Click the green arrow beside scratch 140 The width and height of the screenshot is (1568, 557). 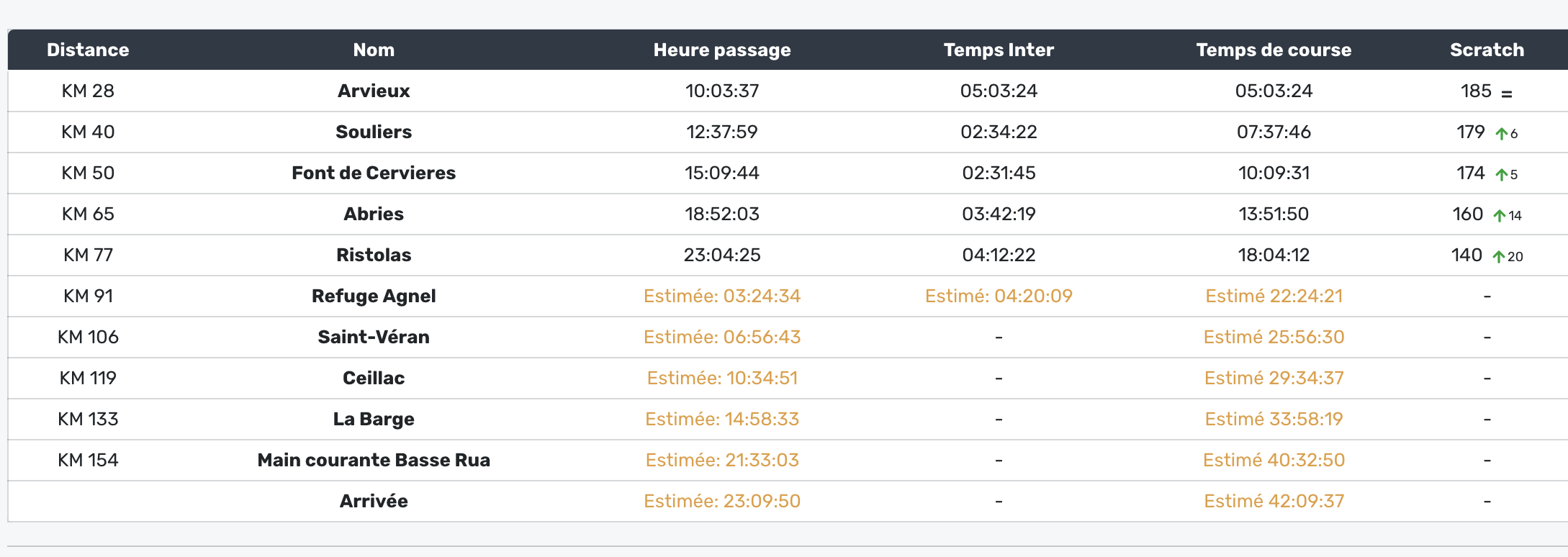coord(1499,256)
